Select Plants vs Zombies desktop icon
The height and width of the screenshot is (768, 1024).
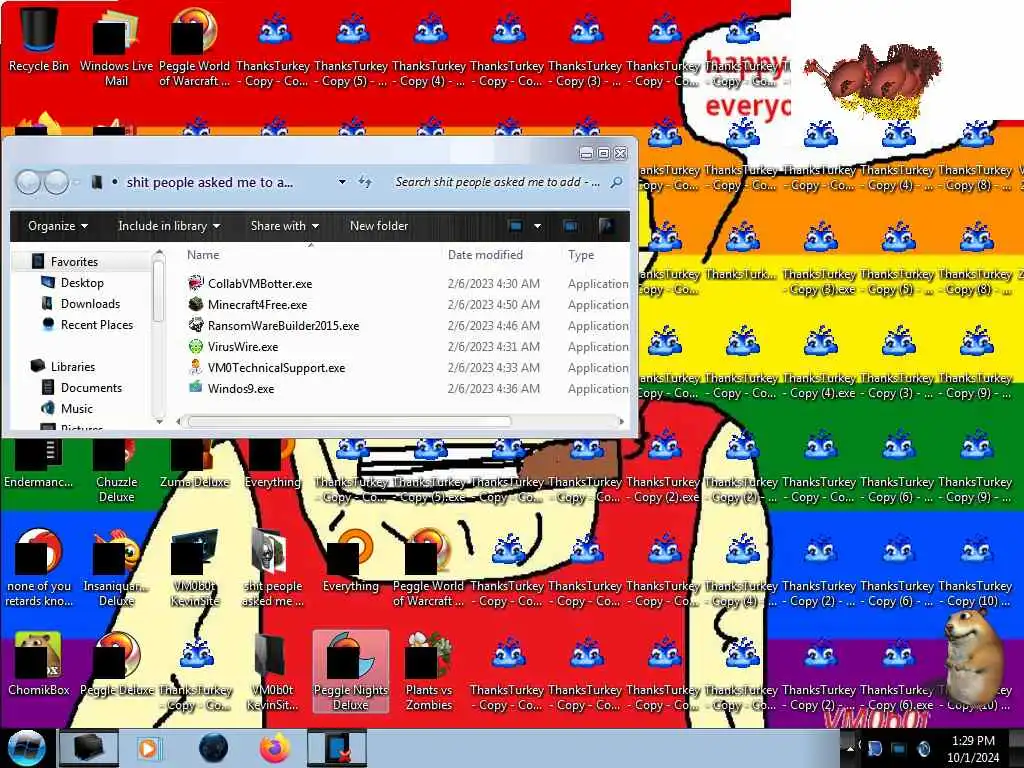[429, 671]
